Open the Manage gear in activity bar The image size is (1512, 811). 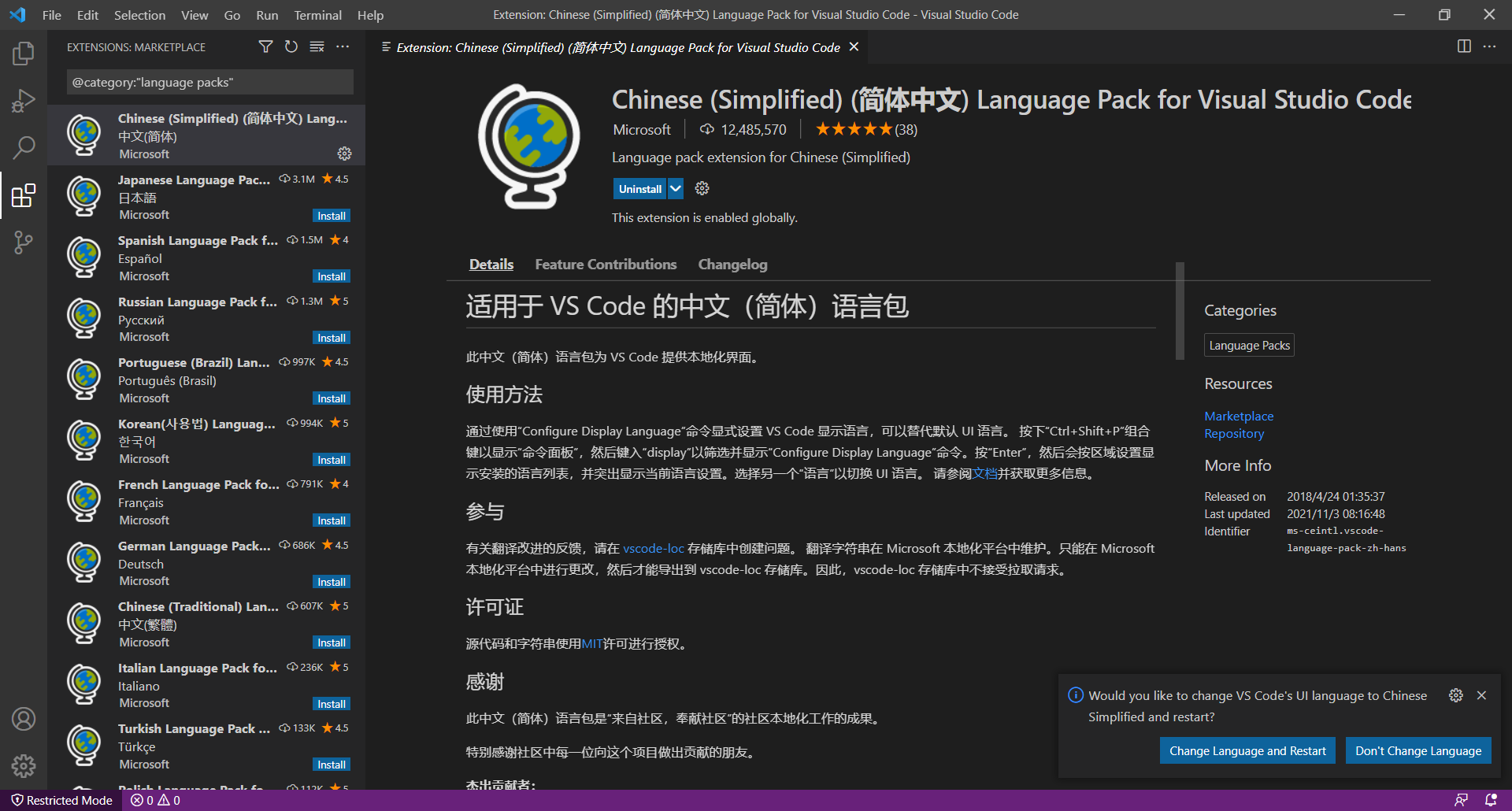[24, 765]
